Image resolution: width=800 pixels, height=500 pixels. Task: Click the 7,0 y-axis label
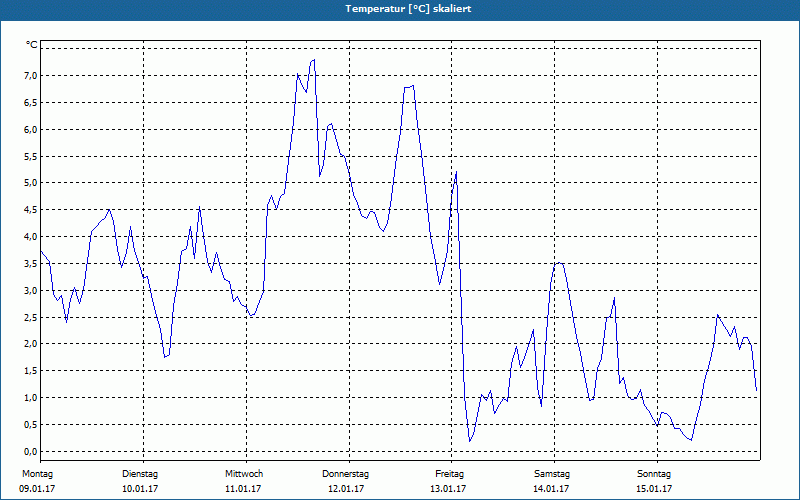(30, 76)
